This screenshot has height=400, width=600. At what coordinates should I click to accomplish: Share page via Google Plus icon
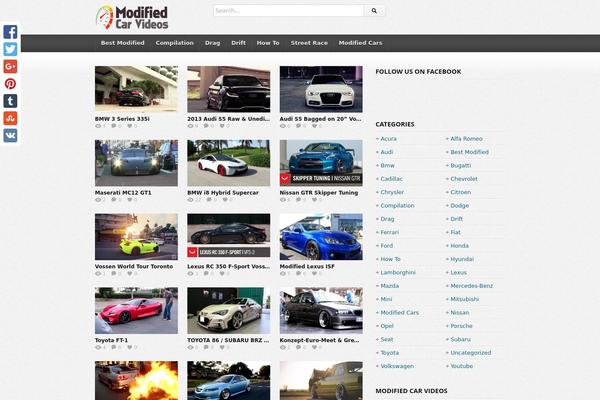pos(10,66)
